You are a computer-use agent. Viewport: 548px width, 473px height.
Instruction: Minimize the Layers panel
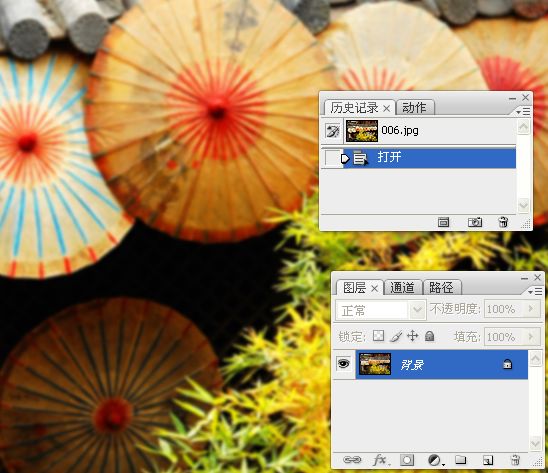(x=524, y=279)
